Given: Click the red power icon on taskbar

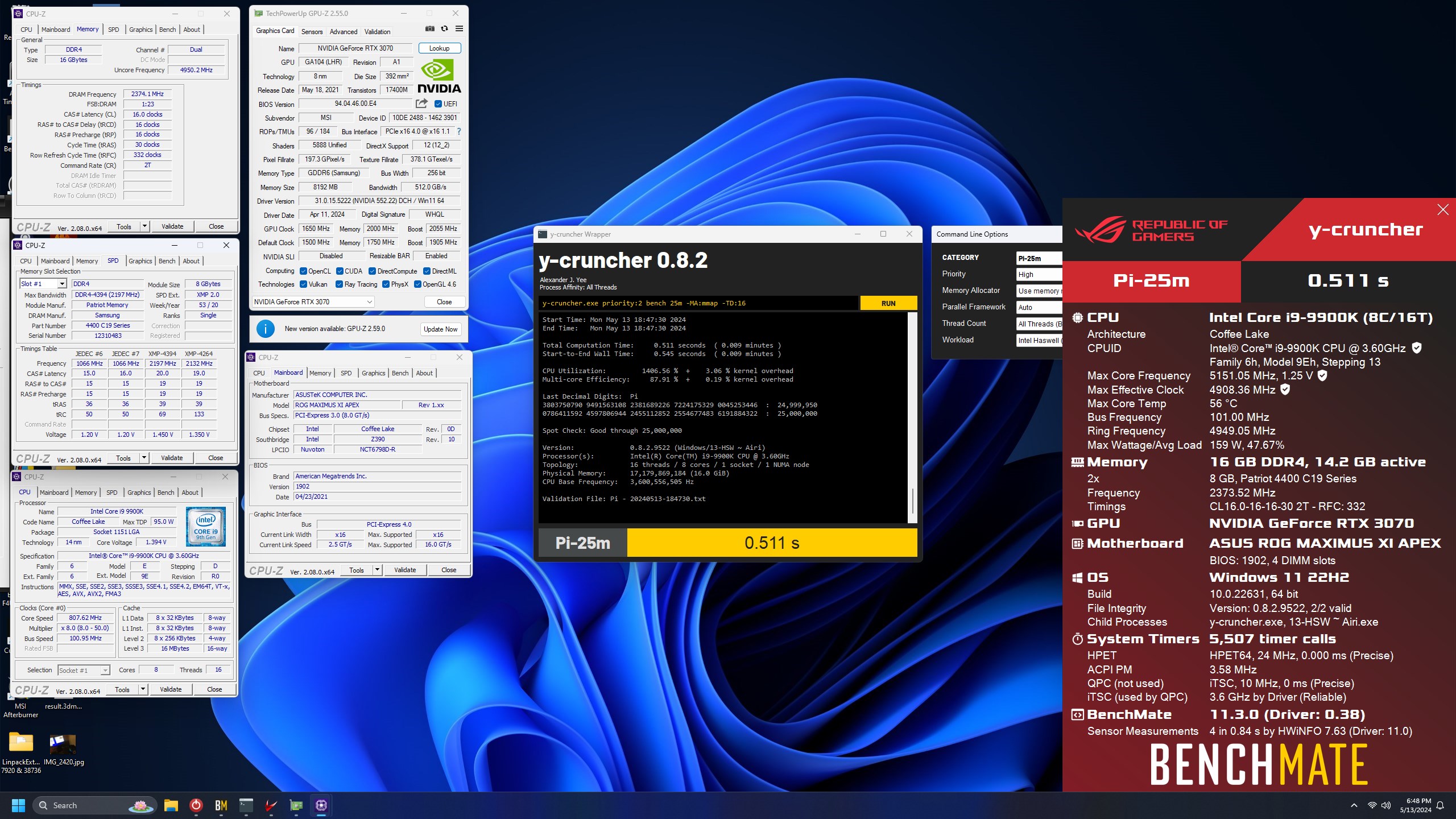Looking at the screenshot, I should [x=196, y=805].
